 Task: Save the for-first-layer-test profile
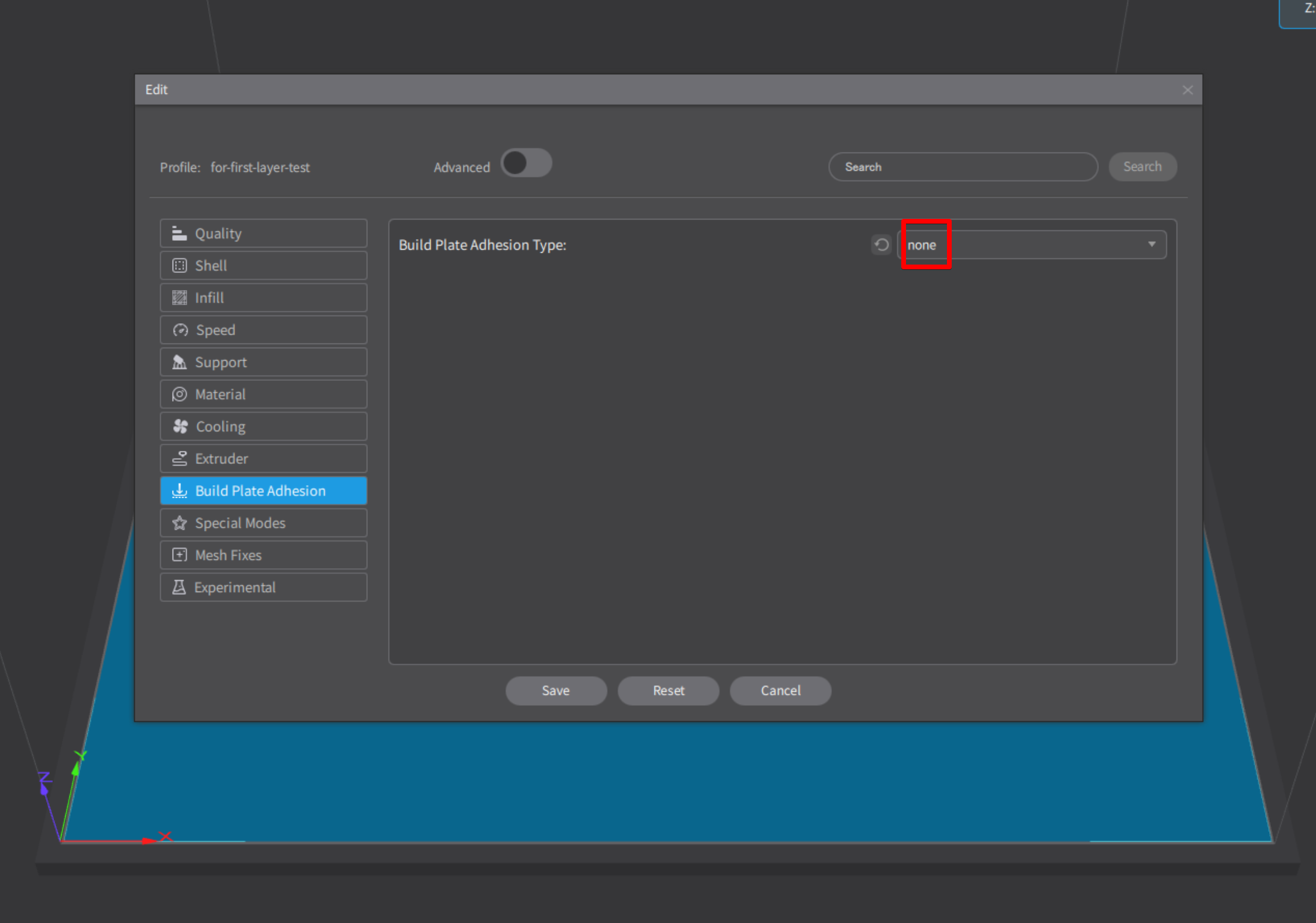click(x=555, y=690)
